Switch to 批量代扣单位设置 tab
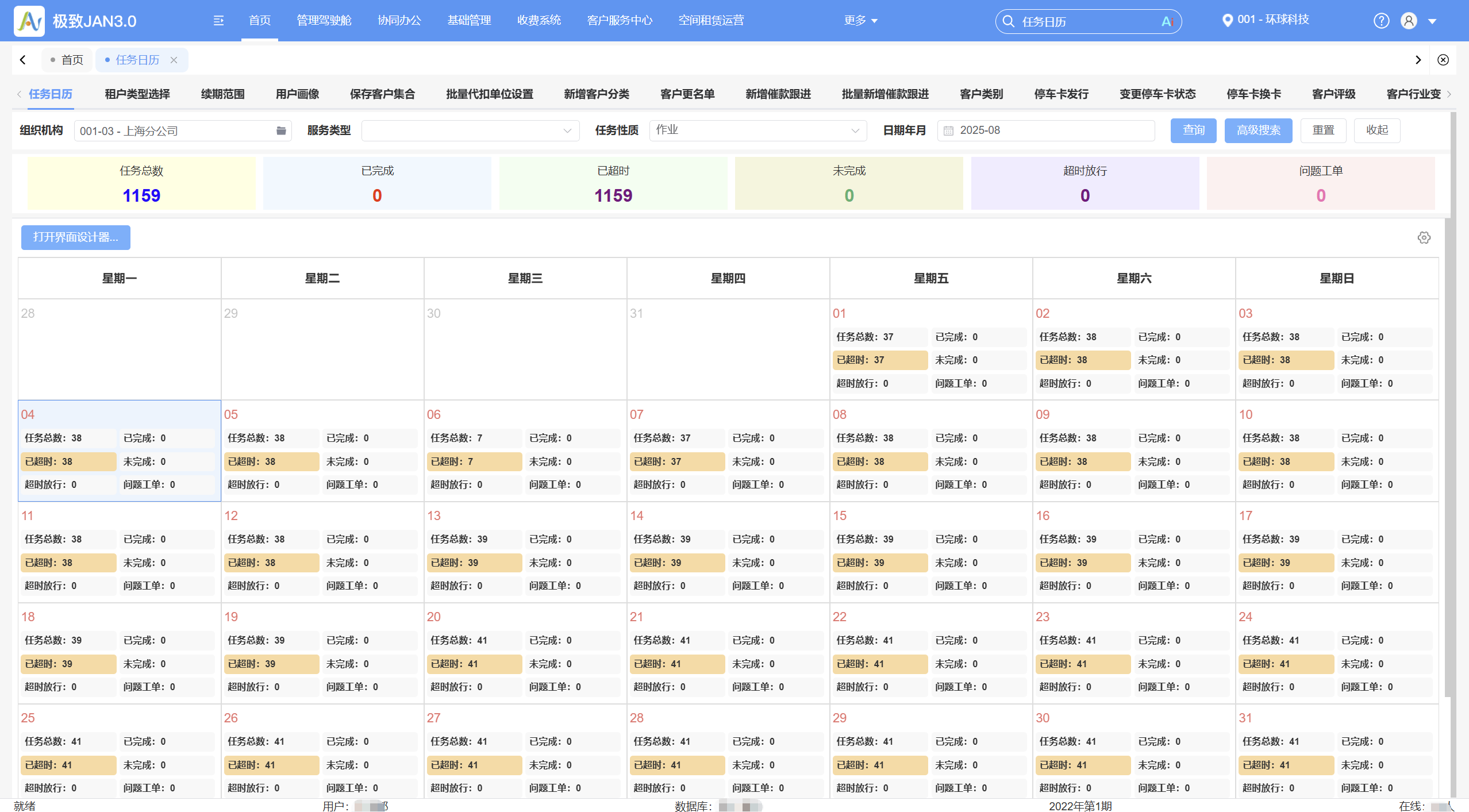1469x812 pixels. 490,94
